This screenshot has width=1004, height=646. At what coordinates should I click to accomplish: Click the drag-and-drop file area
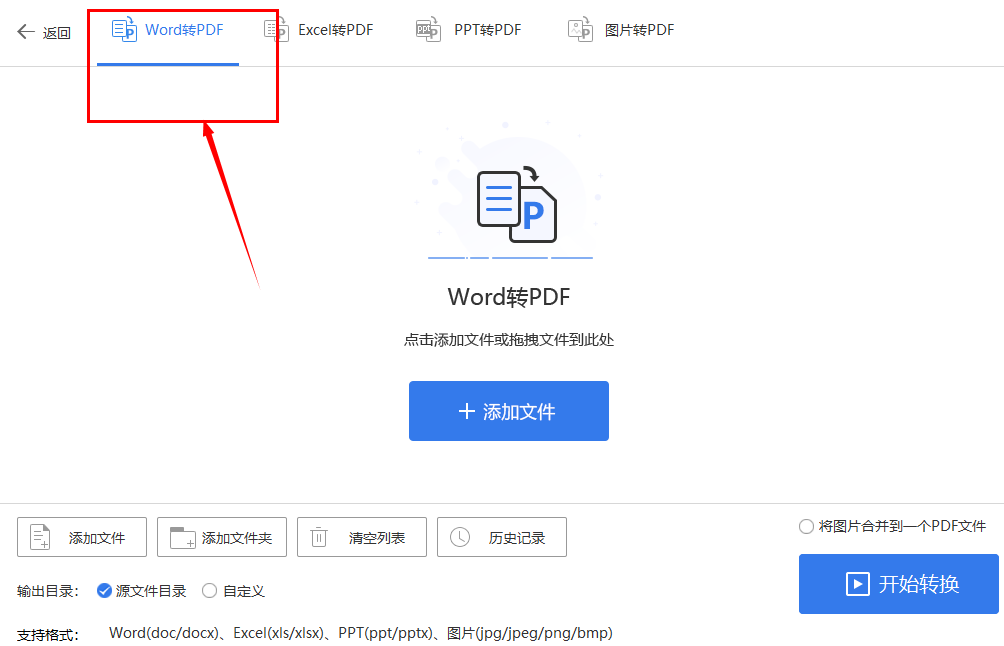(509, 300)
